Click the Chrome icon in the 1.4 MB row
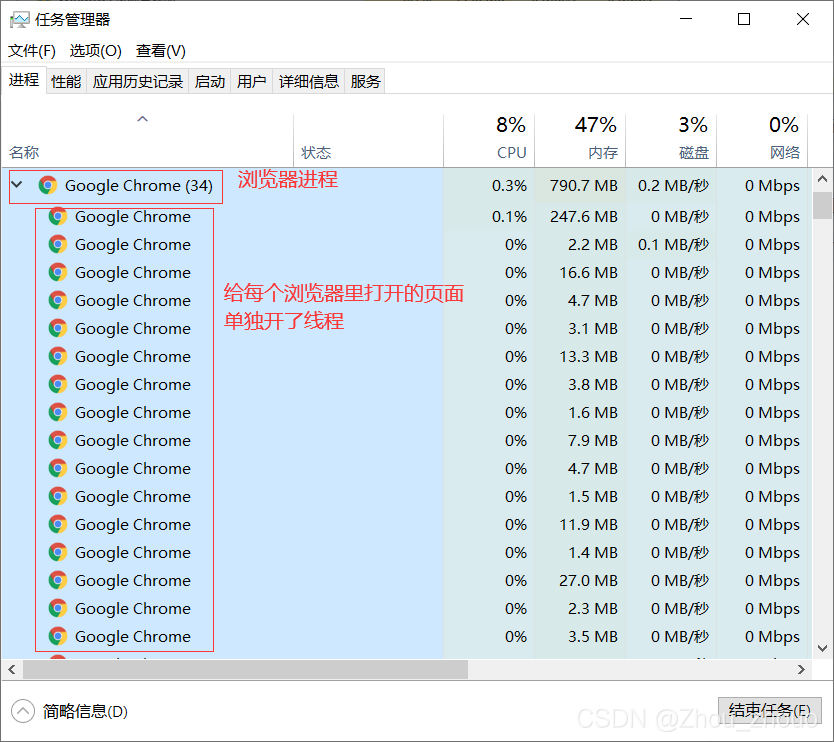 pyautogui.click(x=58, y=552)
